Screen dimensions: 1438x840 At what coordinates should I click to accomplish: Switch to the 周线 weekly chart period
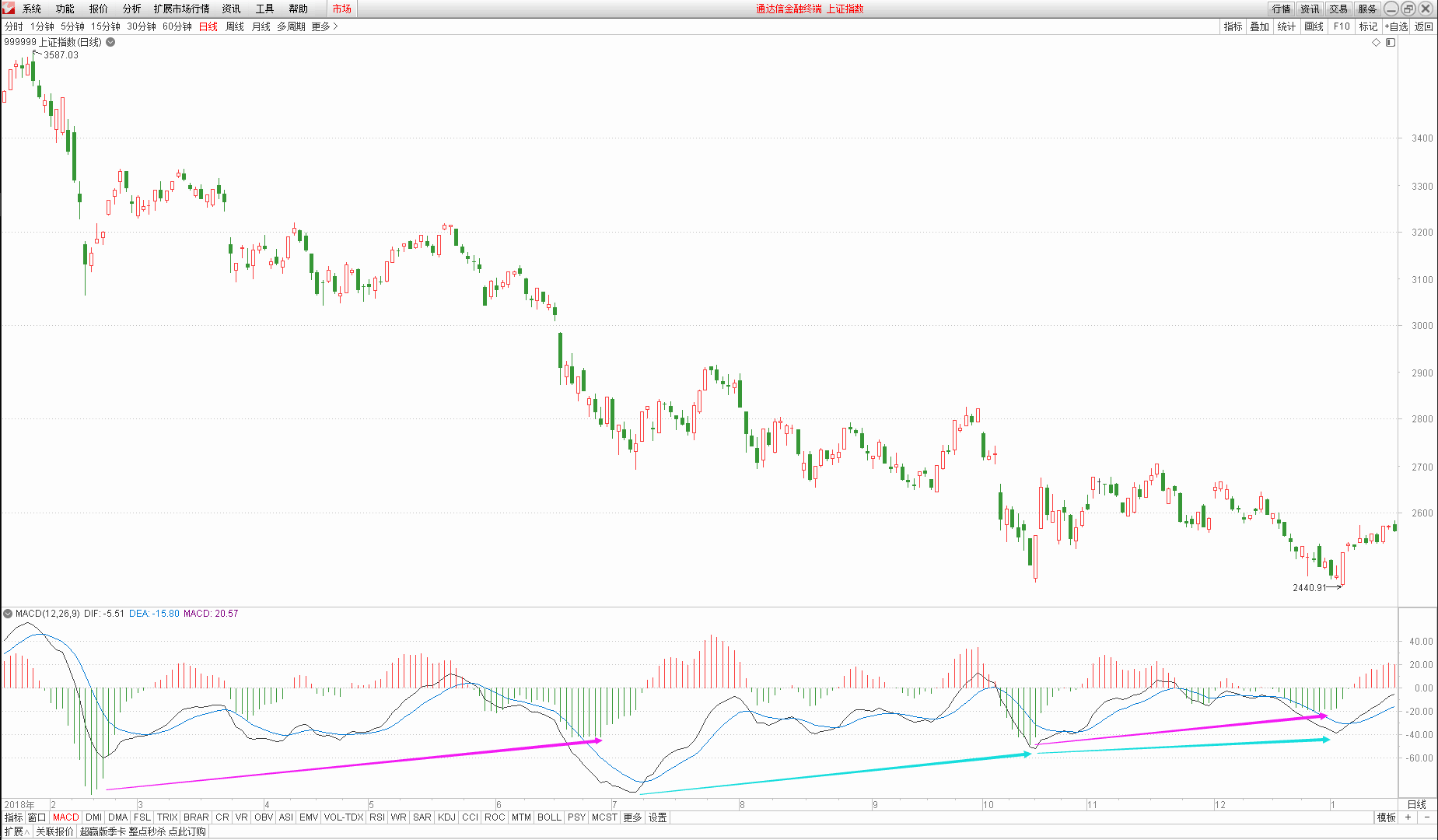point(234,26)
